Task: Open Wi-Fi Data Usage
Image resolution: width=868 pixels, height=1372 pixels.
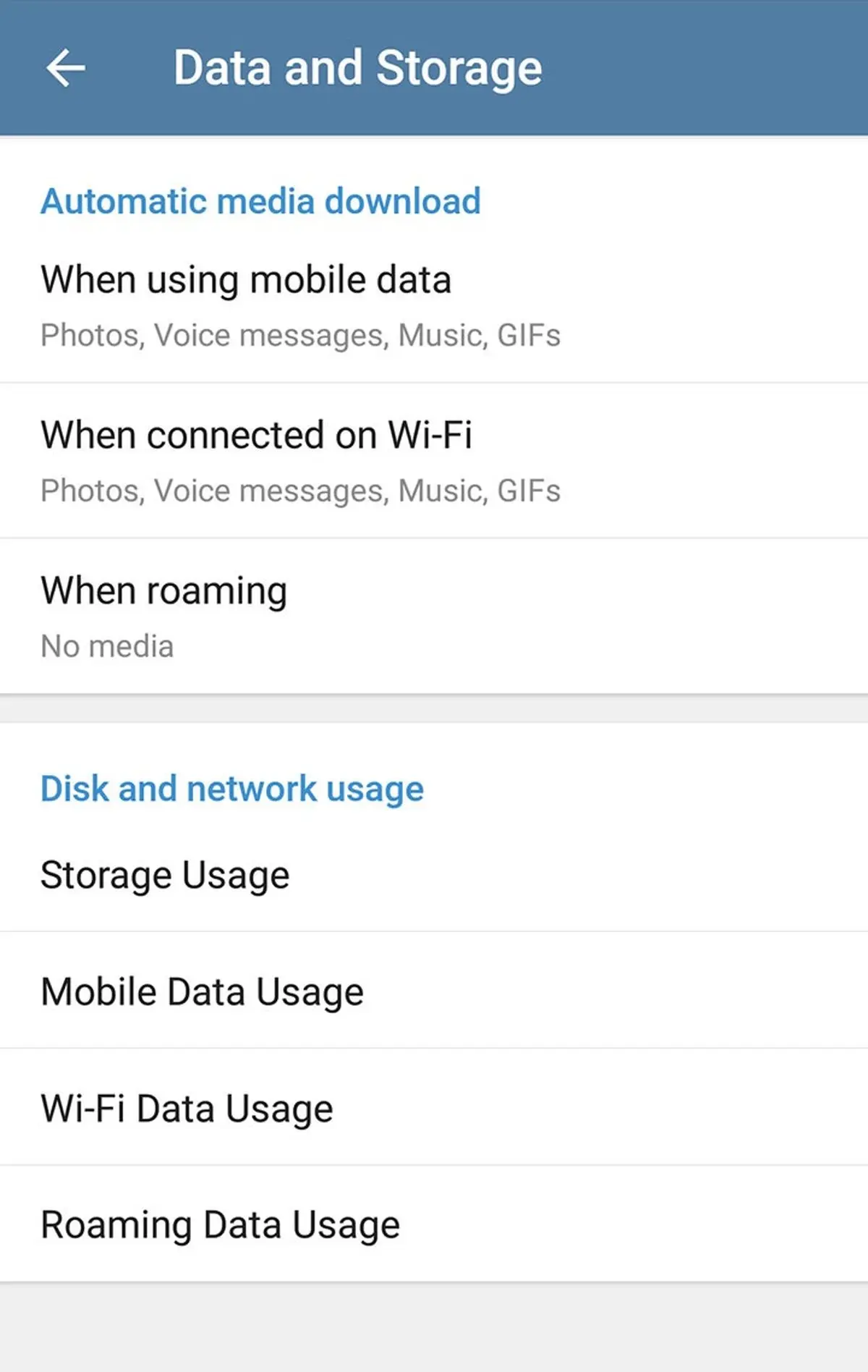Action: coord(187,1109)
